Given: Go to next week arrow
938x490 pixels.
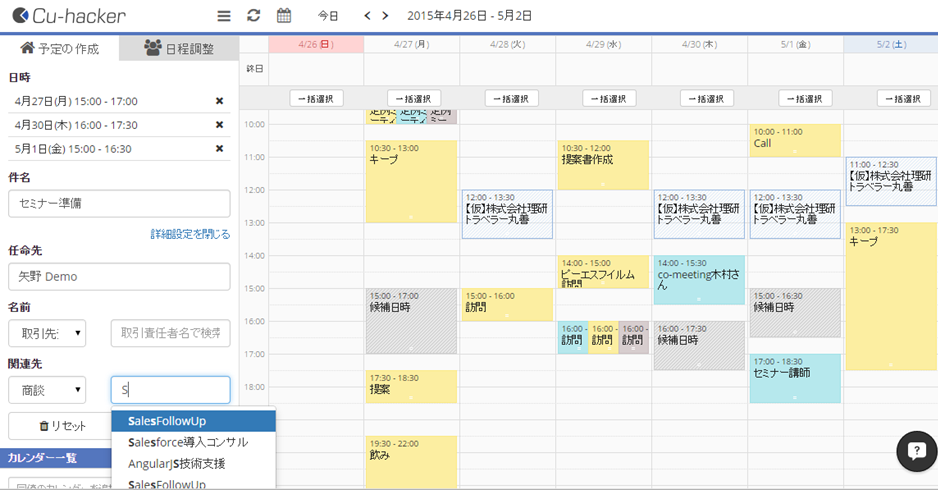Looking at the screenshot, I should [x=388, y=16].
